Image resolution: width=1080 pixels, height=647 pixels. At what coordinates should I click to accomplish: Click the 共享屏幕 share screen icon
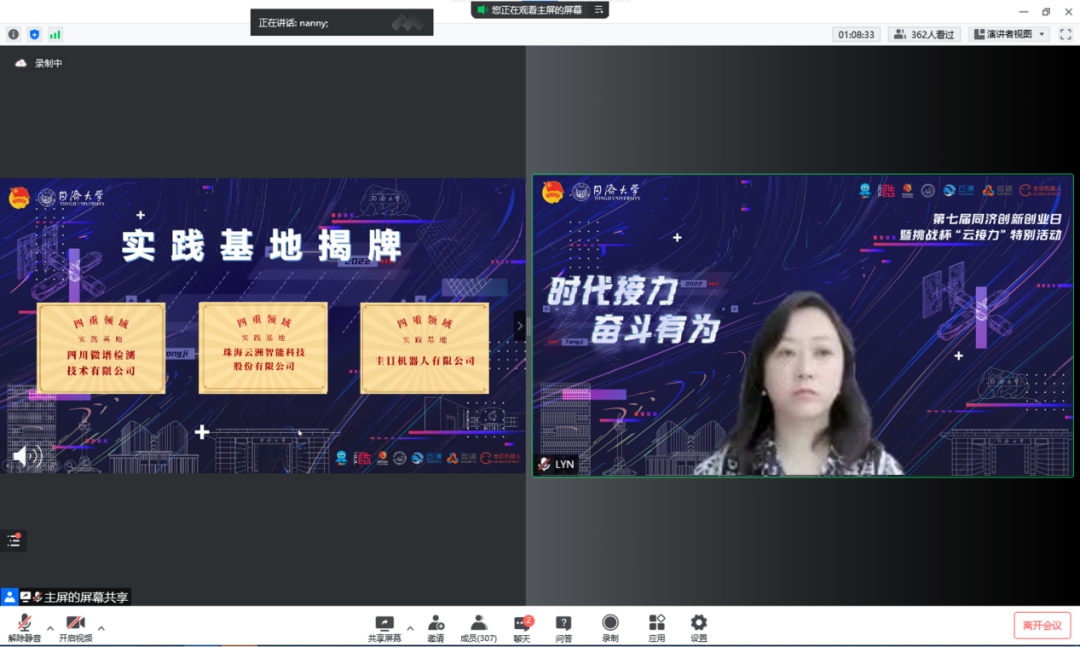(384, 627)
